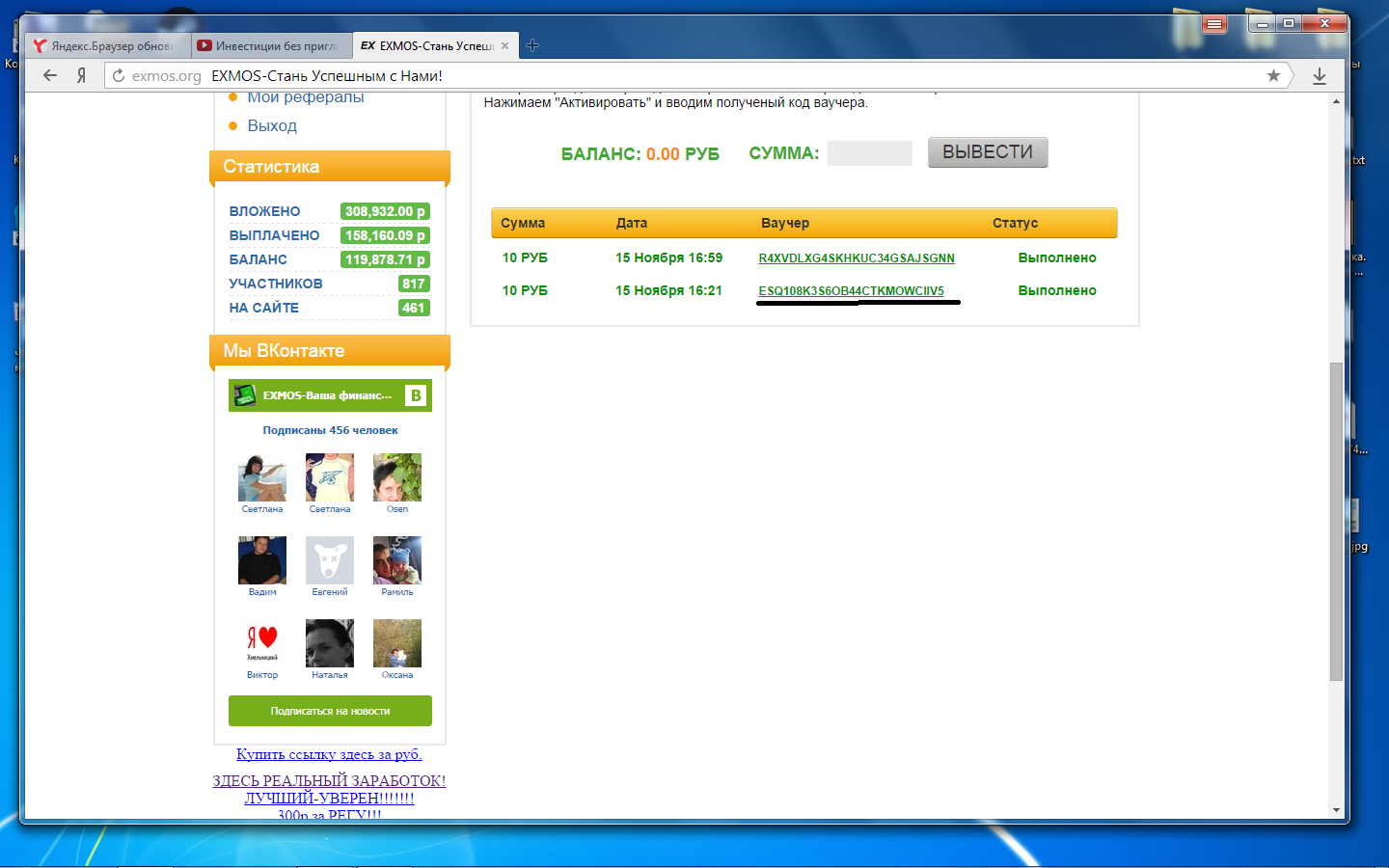Click the Выход link
Image resolution: width=1389 pixels, height=868 pixels.
(272, 125)
